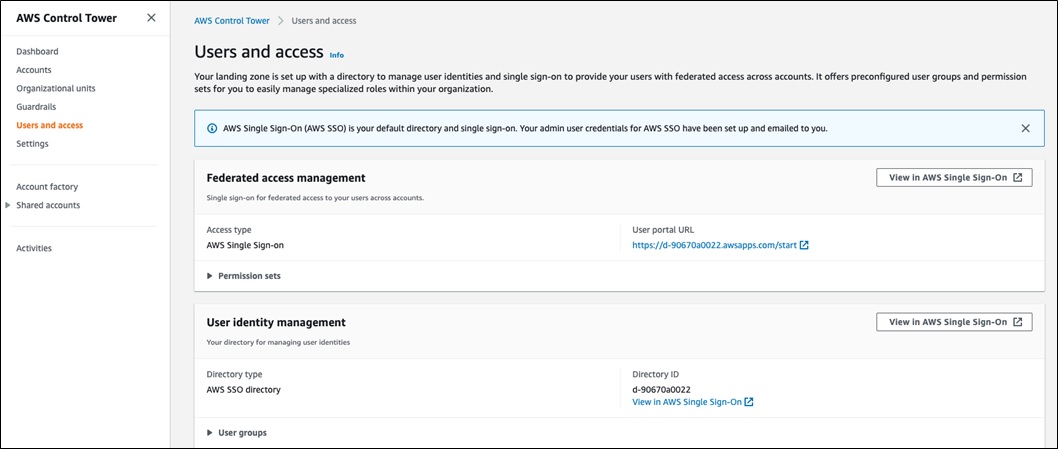Open Account factory page
Screen dimensions: 1059x450
click(47, 186)
